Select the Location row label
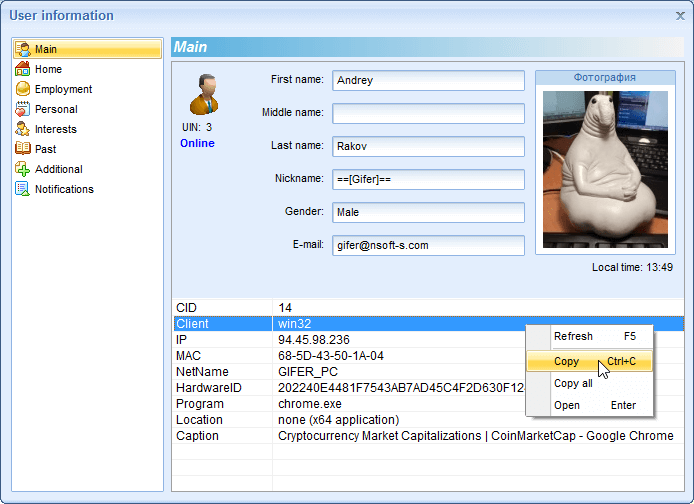This screenshot has width=694, height=504. pos(199,419)
